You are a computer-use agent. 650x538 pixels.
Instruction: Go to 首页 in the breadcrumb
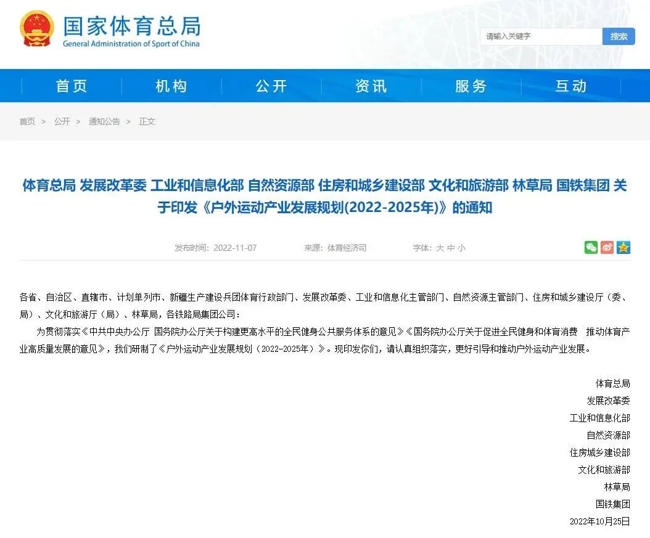pyautogui.click(x=27, y=121)
